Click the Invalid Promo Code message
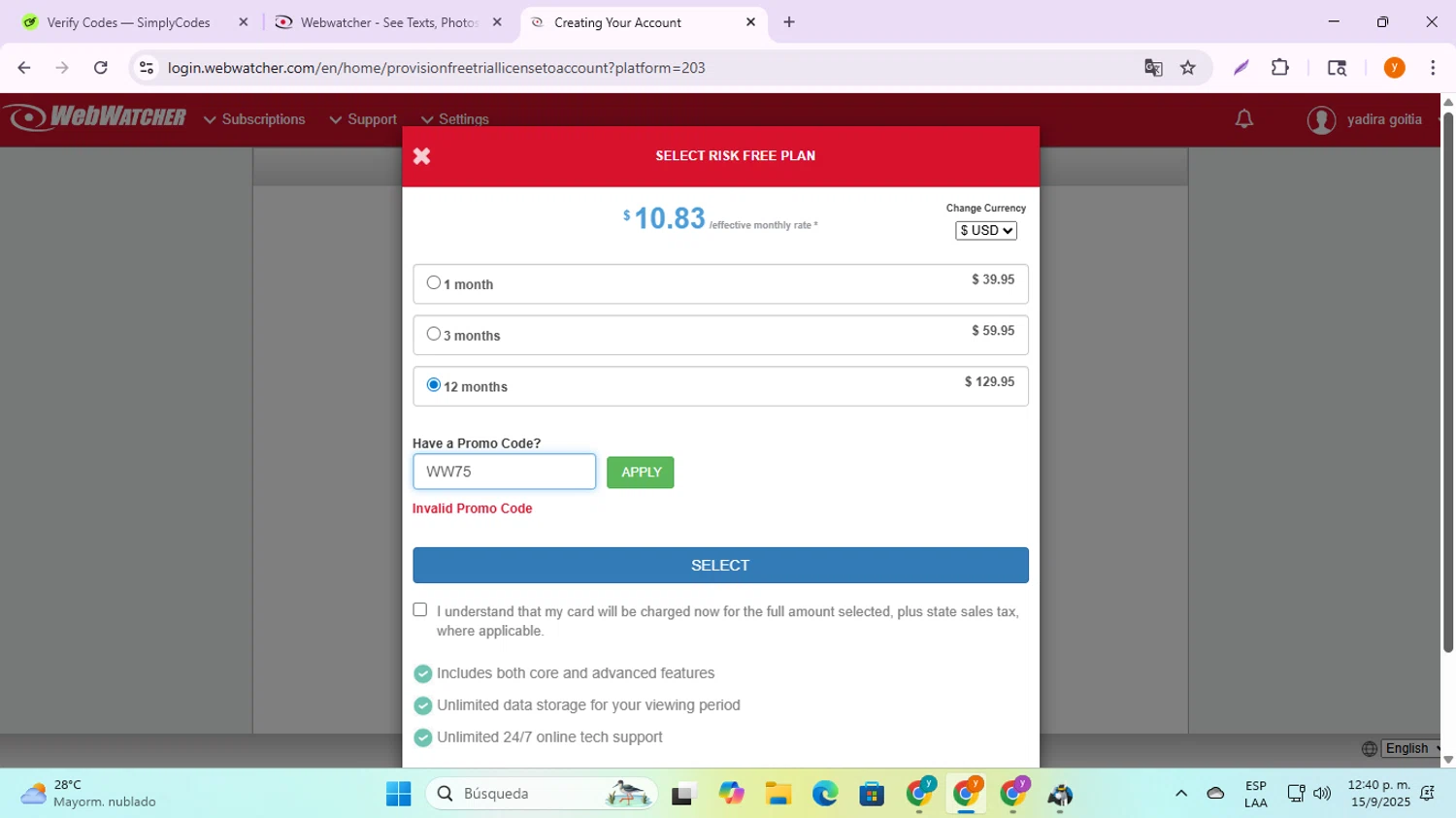1456x818 pixels. [472, 508]
